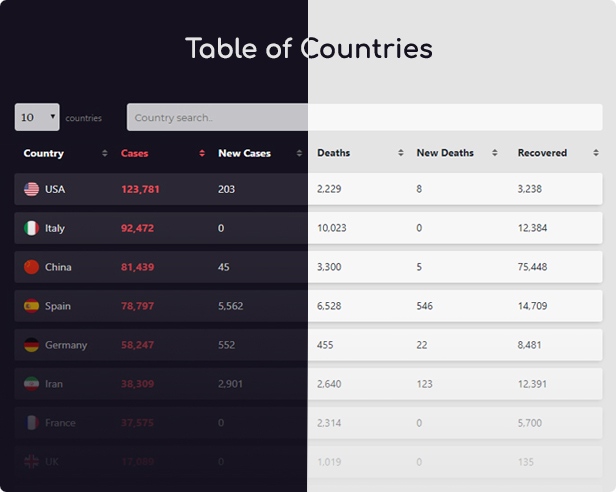This screenshot has height=492, width=616.
Task: Sort using the Country column arrows
Action: 105,154
